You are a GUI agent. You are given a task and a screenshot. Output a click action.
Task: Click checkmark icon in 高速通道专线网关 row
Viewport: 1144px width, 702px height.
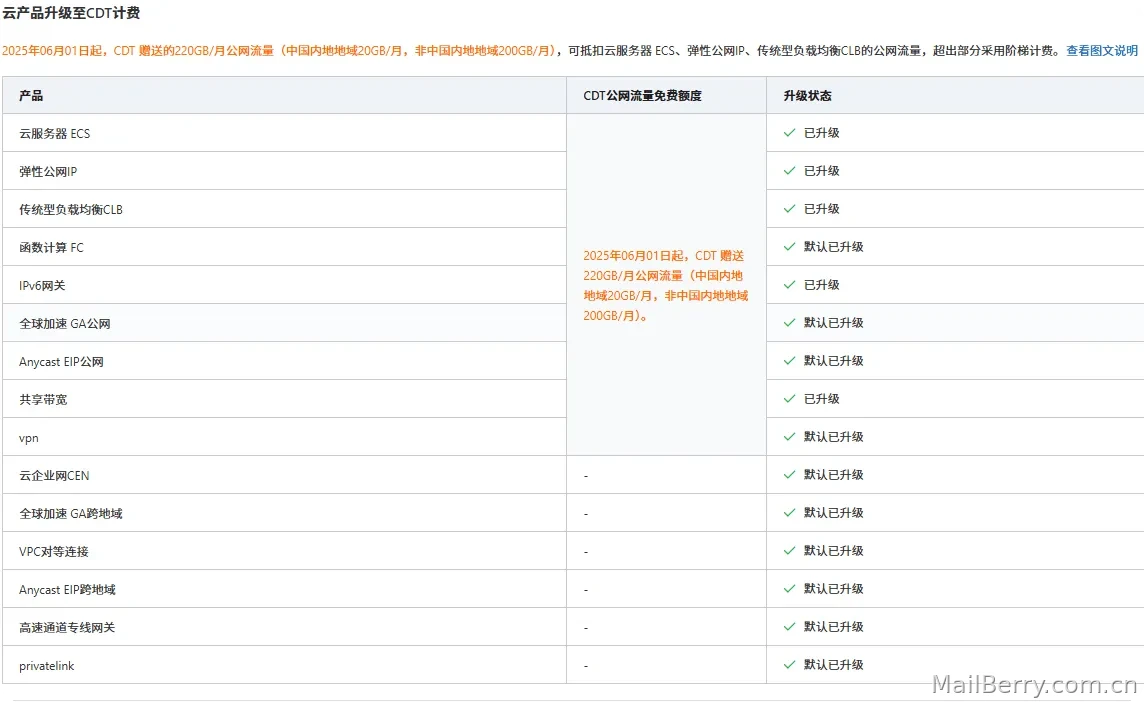[789, 626]
